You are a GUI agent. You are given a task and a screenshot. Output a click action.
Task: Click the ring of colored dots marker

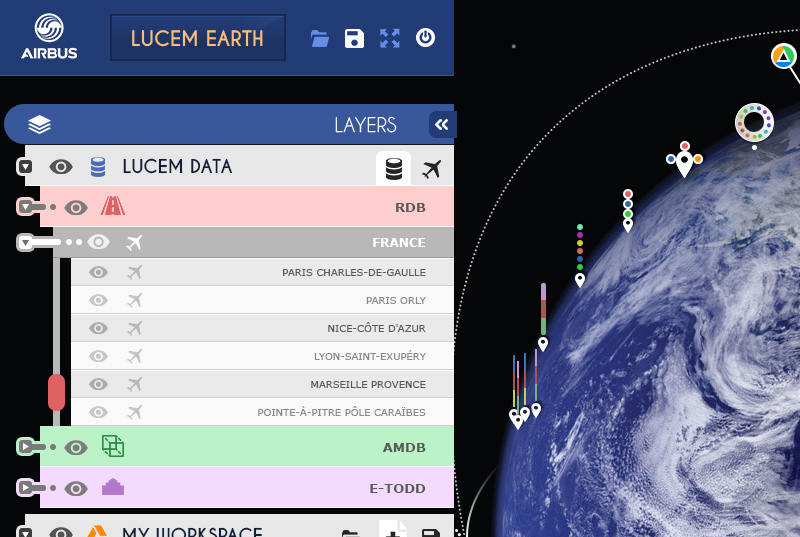754,123
